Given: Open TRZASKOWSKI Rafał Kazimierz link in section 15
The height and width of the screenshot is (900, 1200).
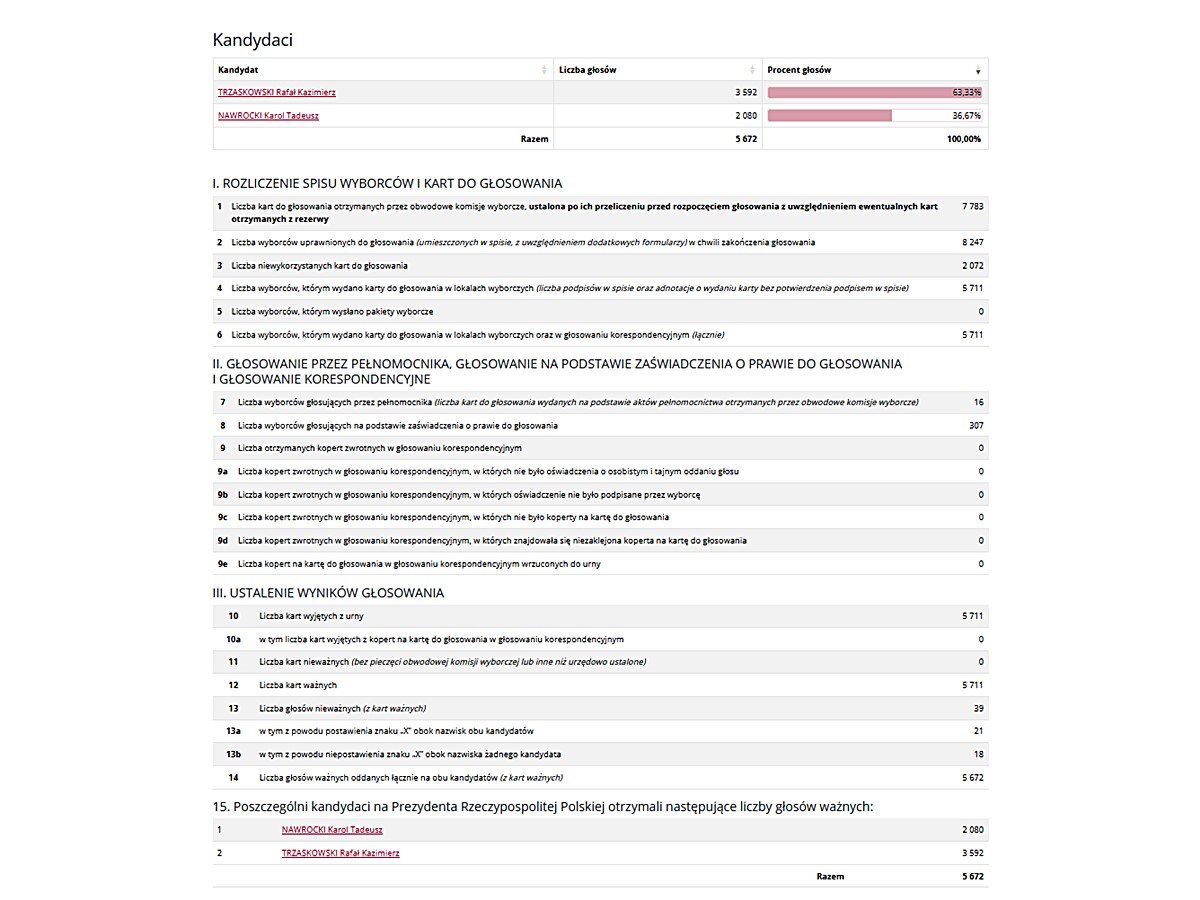Looking at the screenshot, I should tap(340, 853).
